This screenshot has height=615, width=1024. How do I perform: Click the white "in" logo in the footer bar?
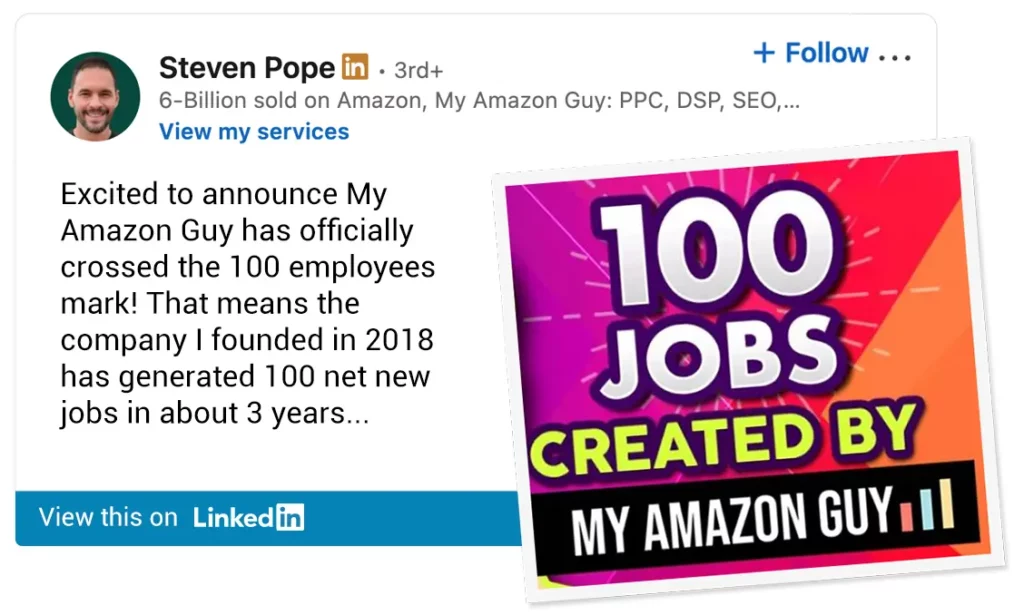pyautogui.click(x=288, y=518)
